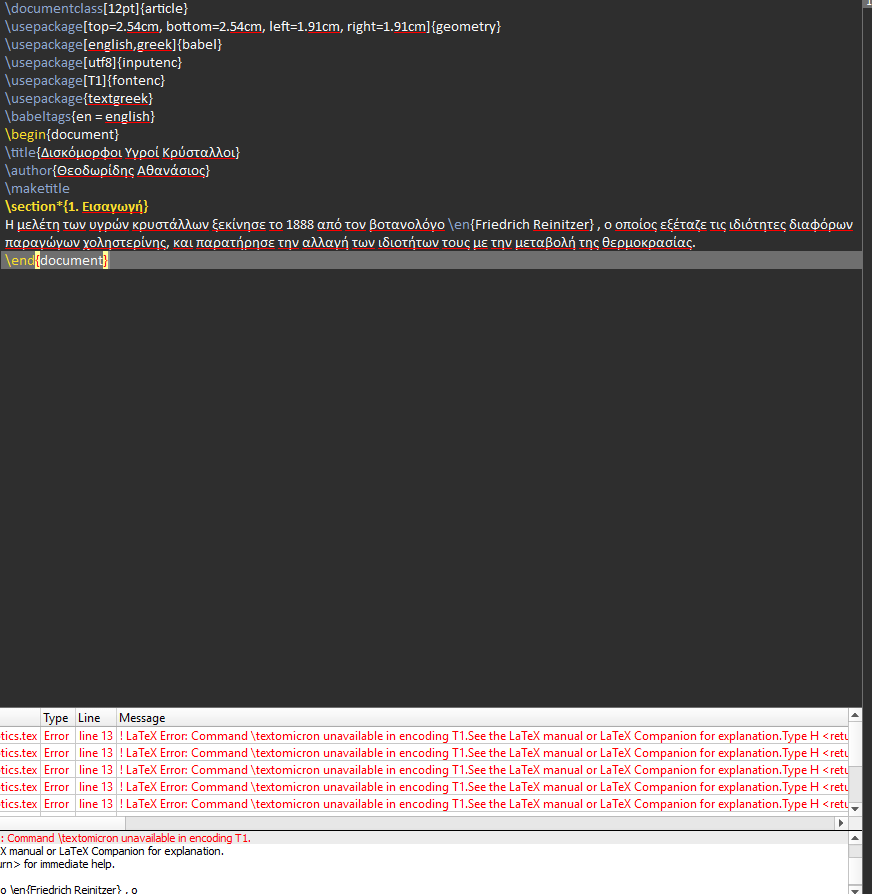Screen dimensions: 872x894
Task: Select the \maketitle command in the editor
Action: pyautogui.click(x=37, y=188)
